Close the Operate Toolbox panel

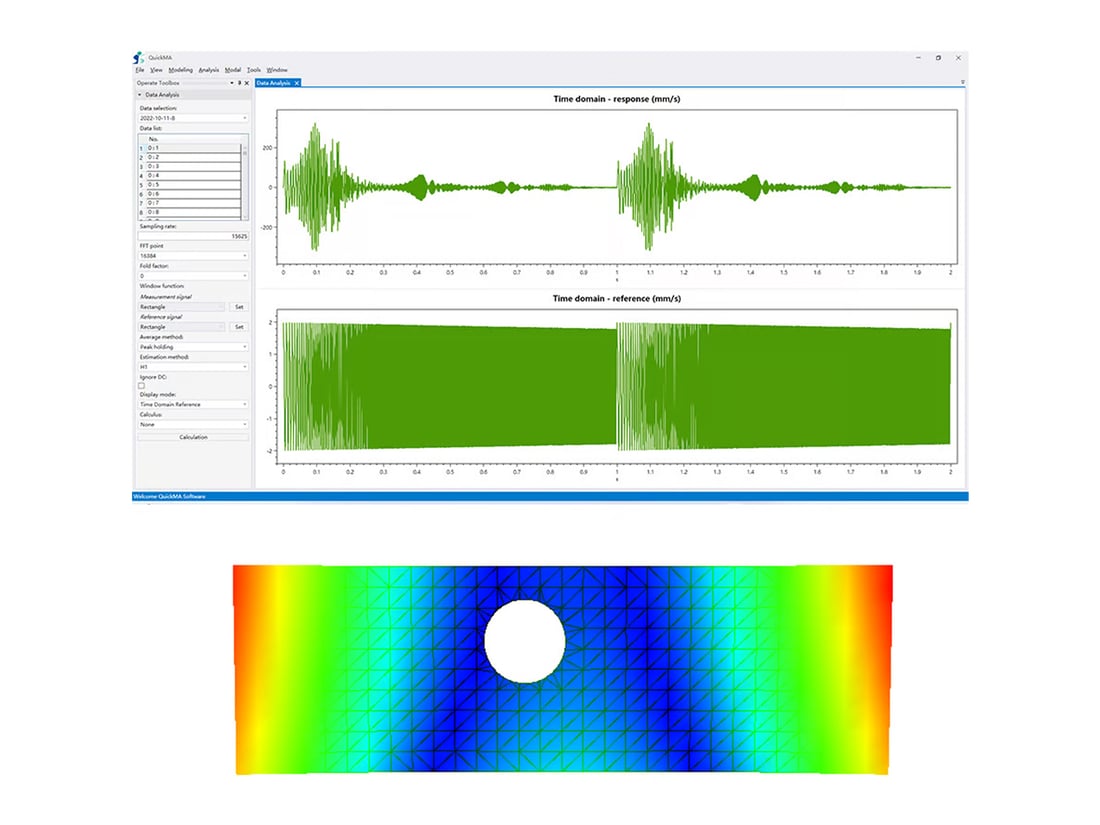click(247, 83)
